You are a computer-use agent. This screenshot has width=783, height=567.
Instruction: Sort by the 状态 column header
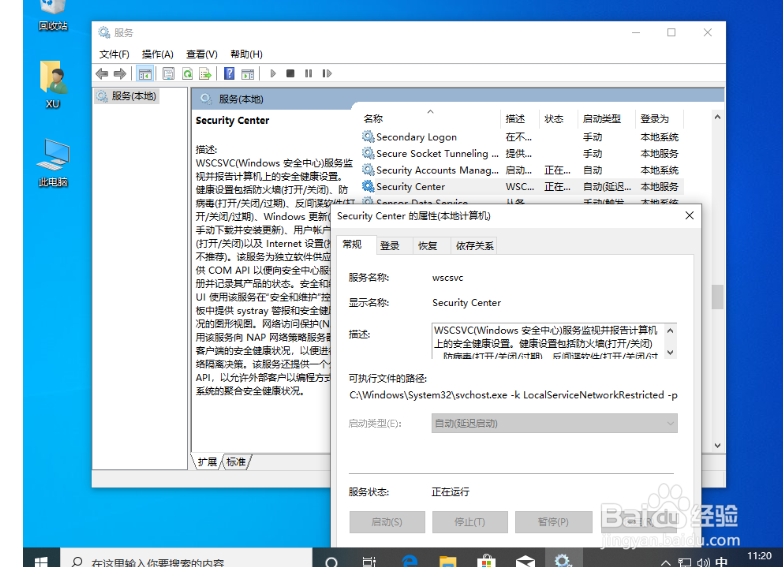coord(558,118)
